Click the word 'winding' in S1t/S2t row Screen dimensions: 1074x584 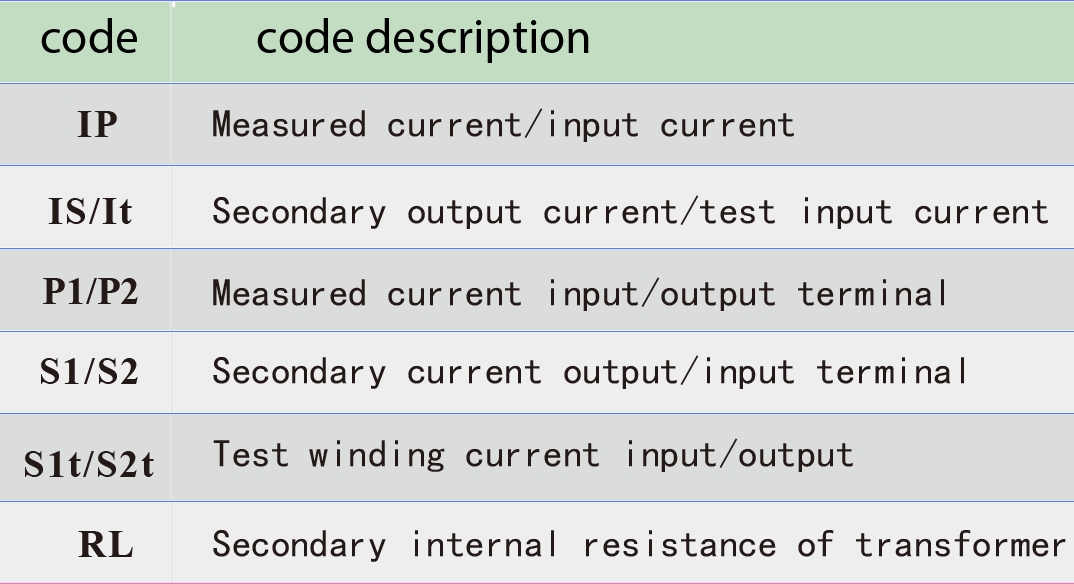click(x=376, y=455)
